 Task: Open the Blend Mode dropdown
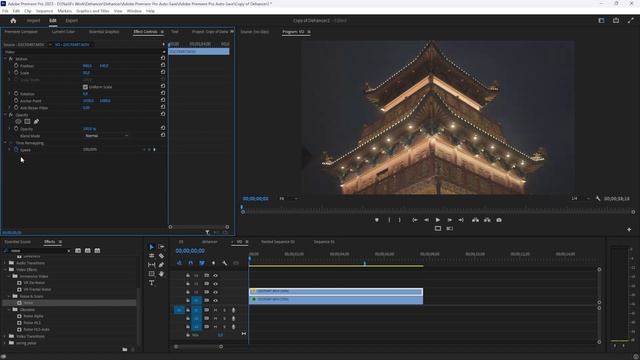coord(106,136)
